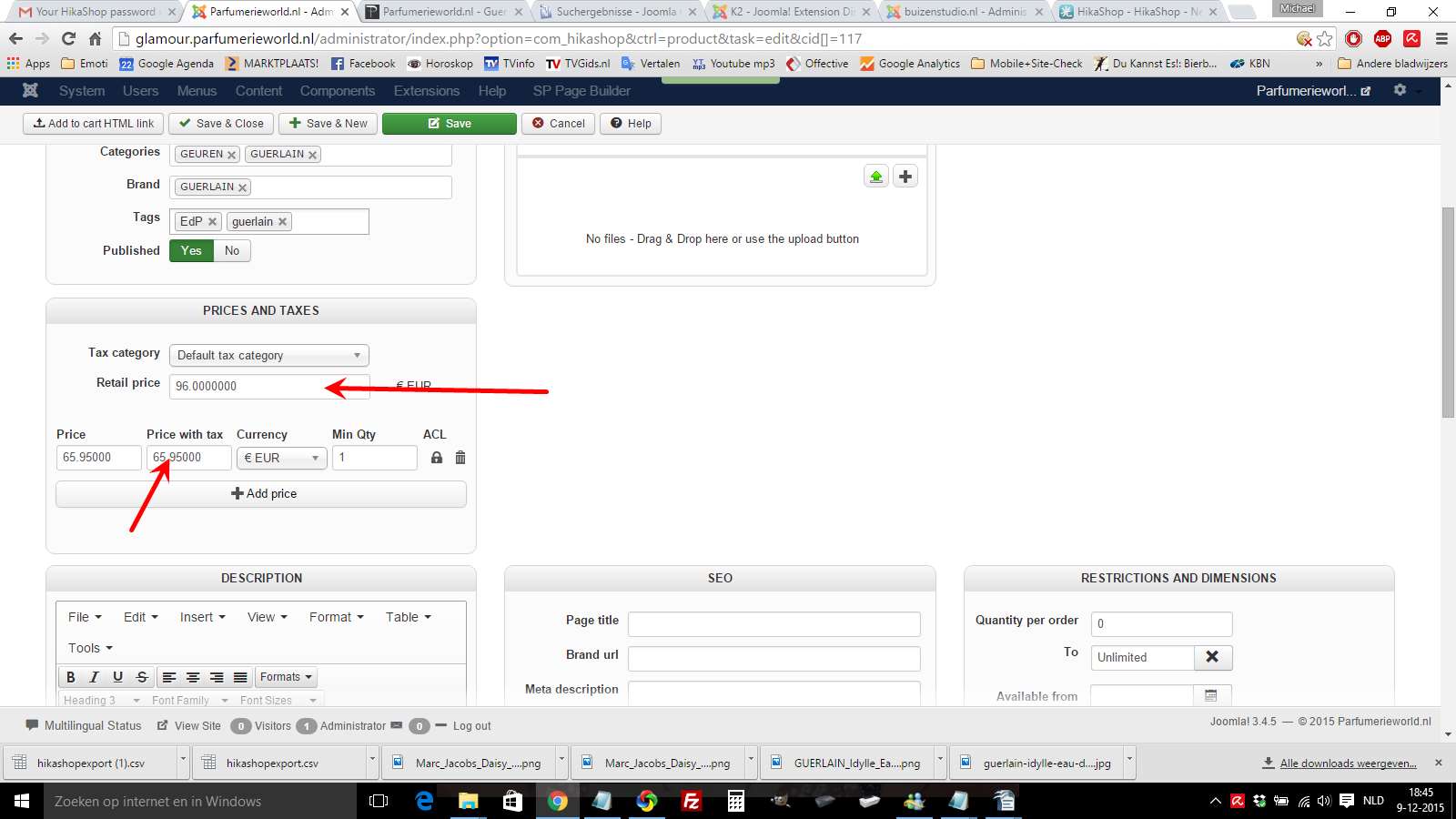The height and width of the screenshot is (819, 1456).
Task: Delete the price row with trash icon
Action: point(460,458)
